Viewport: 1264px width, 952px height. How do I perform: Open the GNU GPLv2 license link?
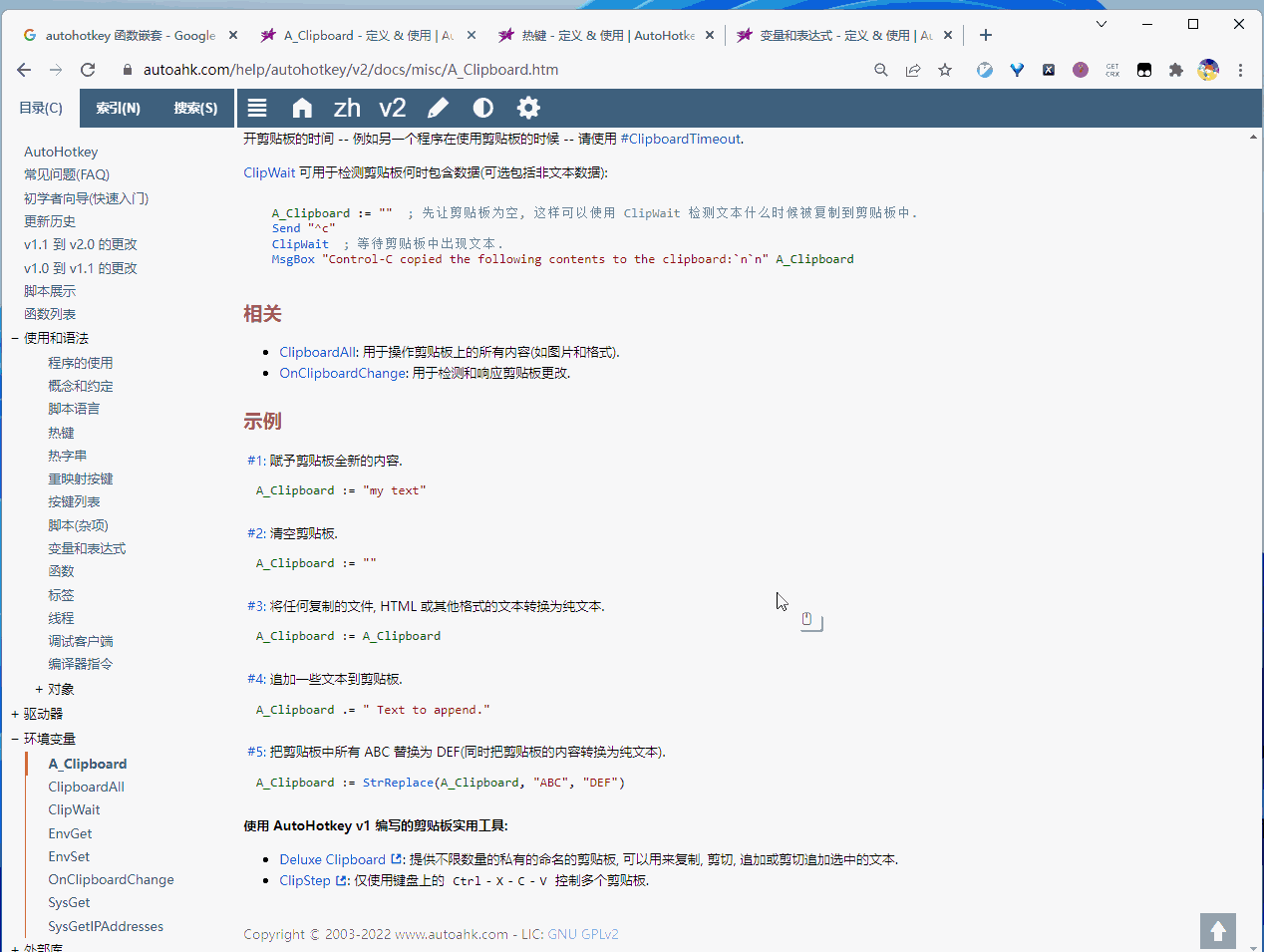point(583,934)
